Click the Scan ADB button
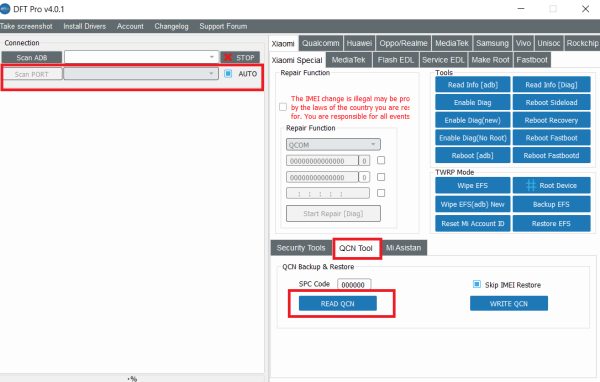 pyautogui.click(x=32, y=57)
